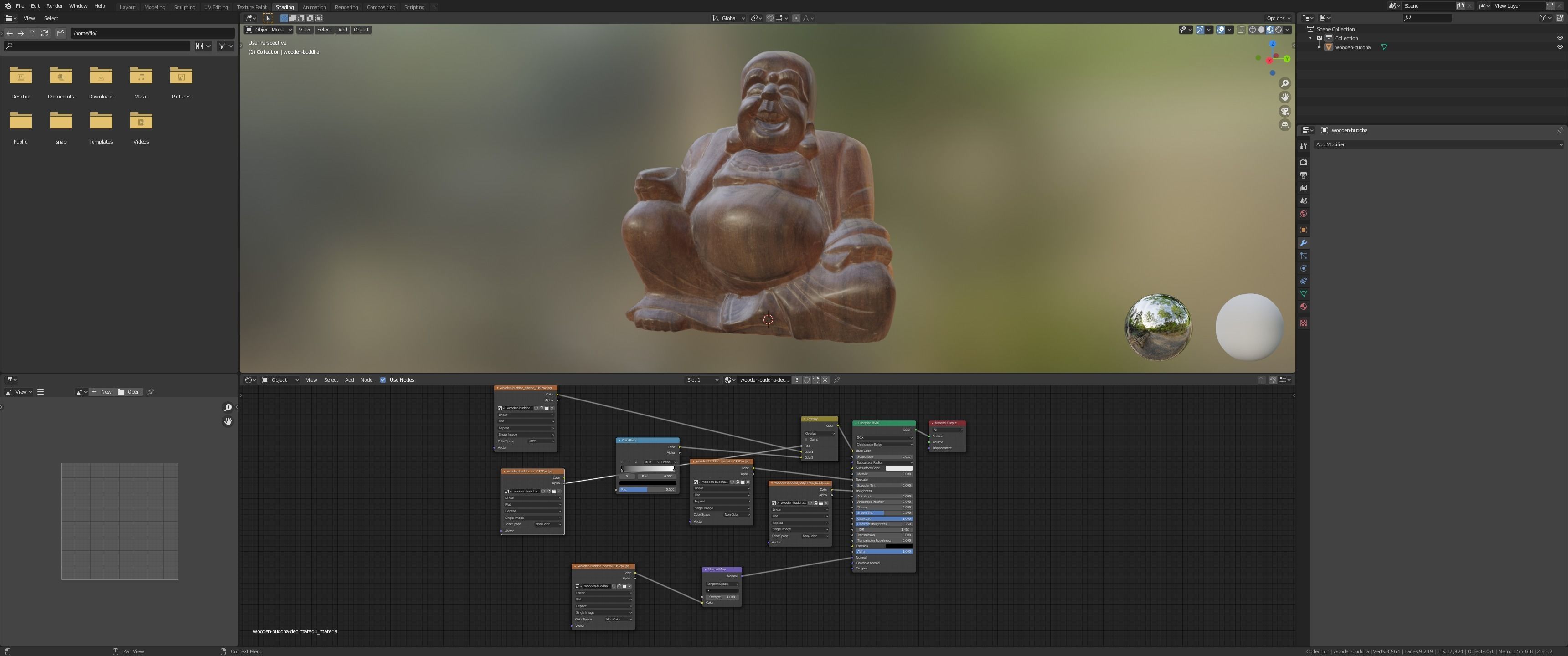Image resolution: width=1568 pixels, height=656 pixels.
Task: Open the Slot 1 material slot dropdown
Action: pyautogui.click(x=702, y=380)
